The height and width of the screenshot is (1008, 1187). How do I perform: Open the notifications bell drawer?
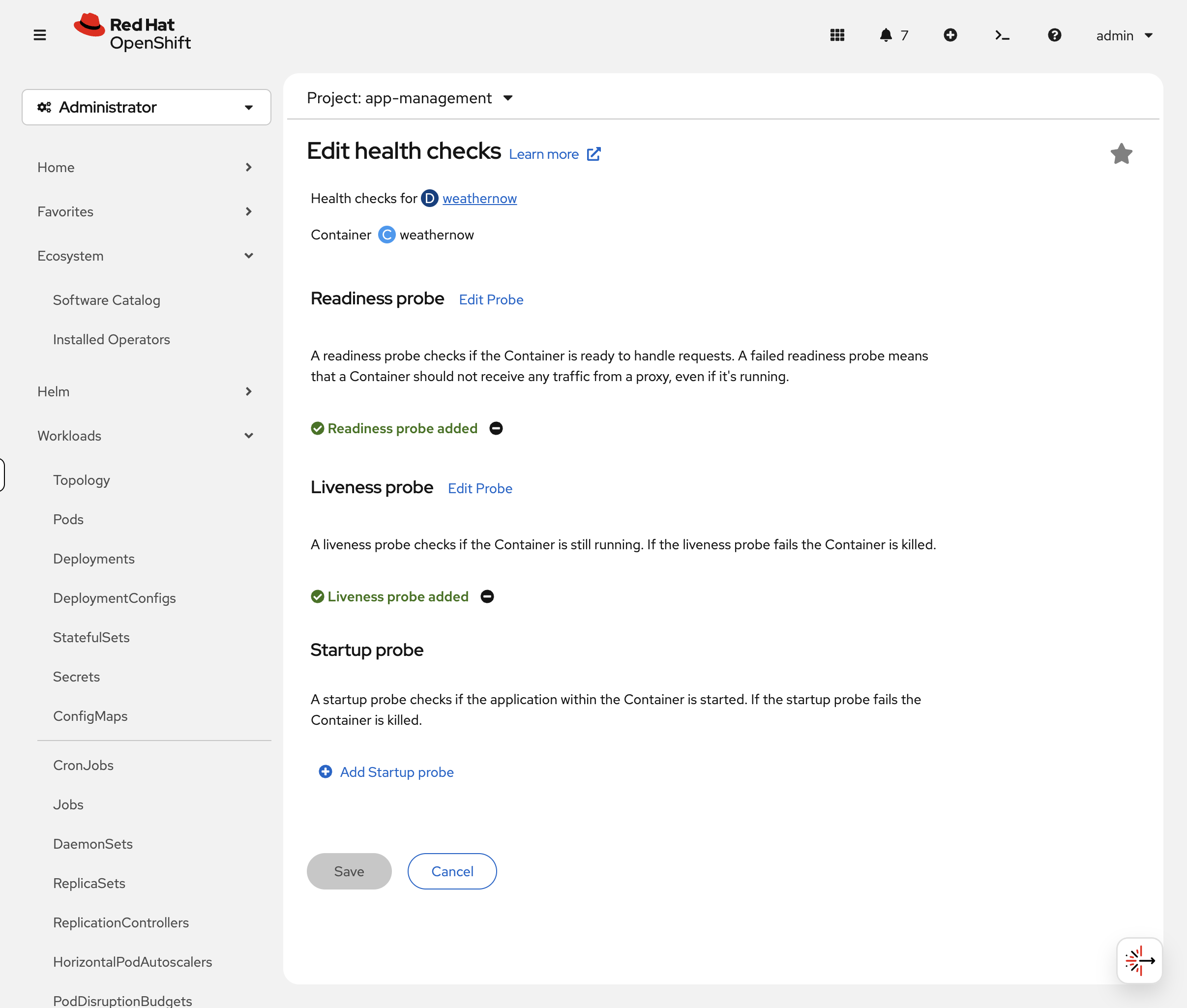click(x=886, y=35)
